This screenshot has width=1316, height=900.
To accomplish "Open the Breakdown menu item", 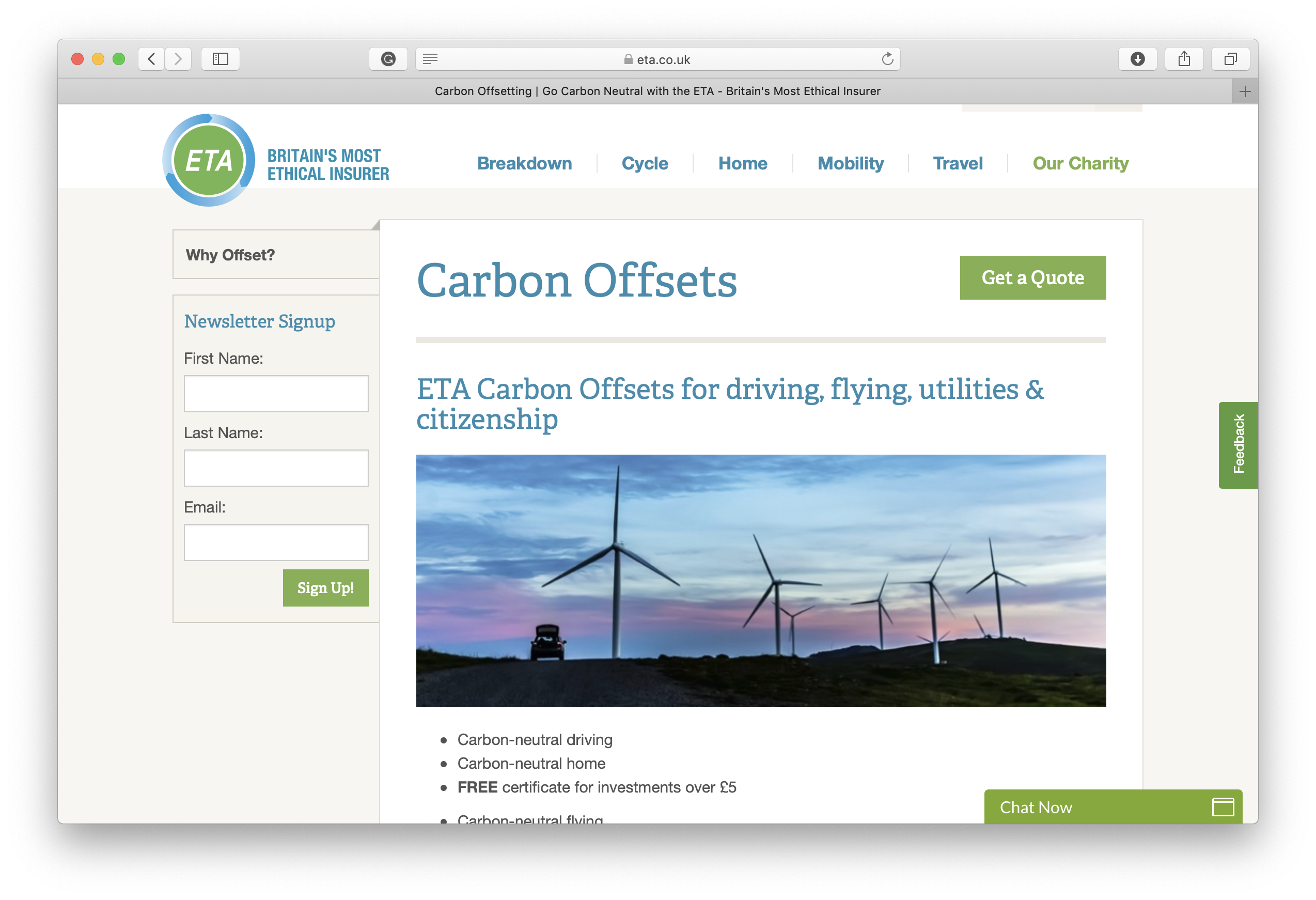I will (524, 164).
